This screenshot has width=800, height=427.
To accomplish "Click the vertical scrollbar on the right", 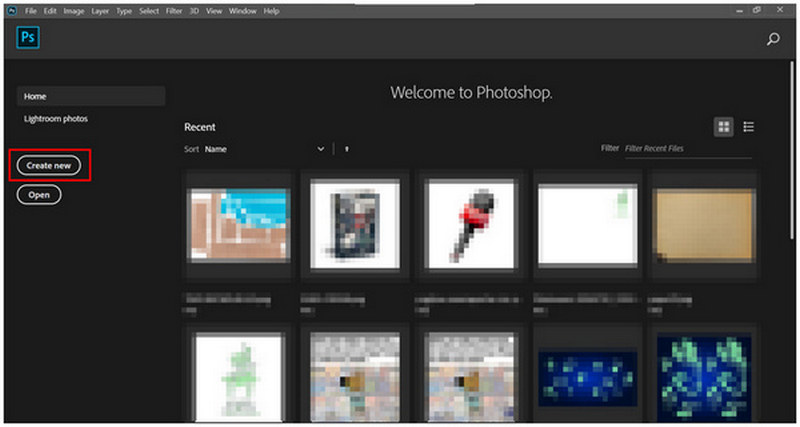I will pos(791,148).
